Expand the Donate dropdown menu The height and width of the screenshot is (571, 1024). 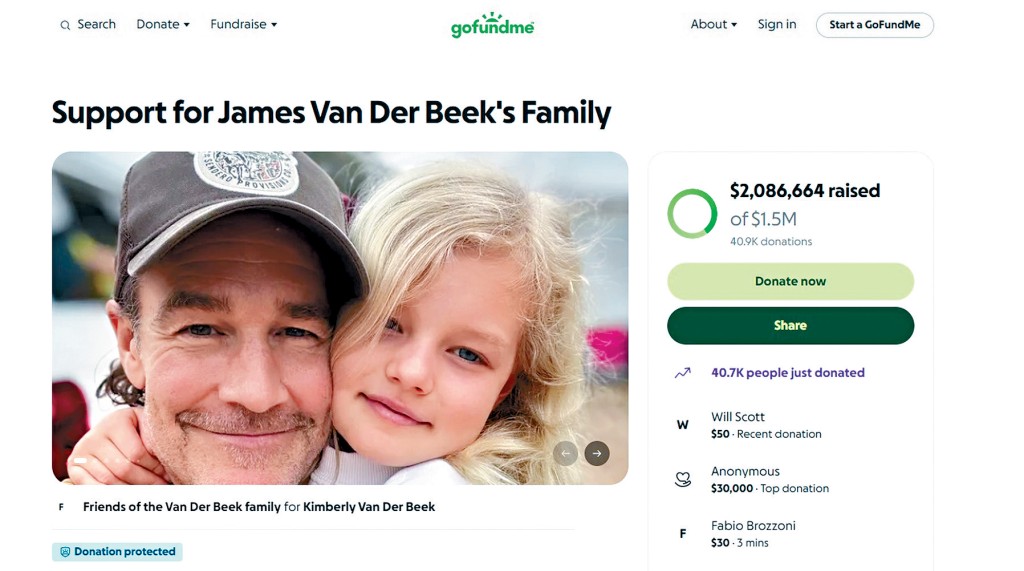tap(163, 25)
